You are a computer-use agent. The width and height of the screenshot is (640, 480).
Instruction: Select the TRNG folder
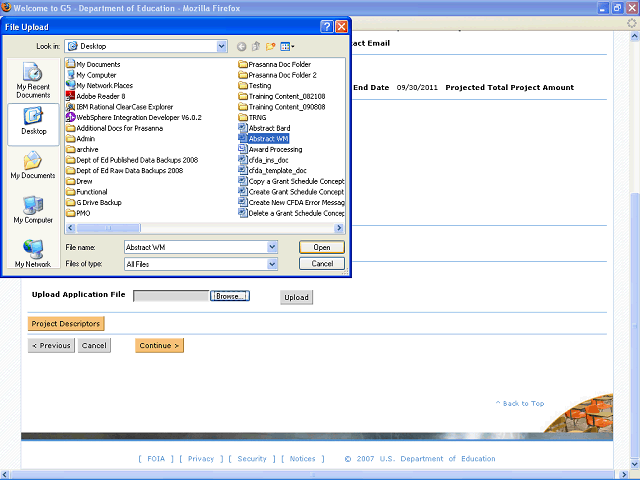[x=252, y=118]
